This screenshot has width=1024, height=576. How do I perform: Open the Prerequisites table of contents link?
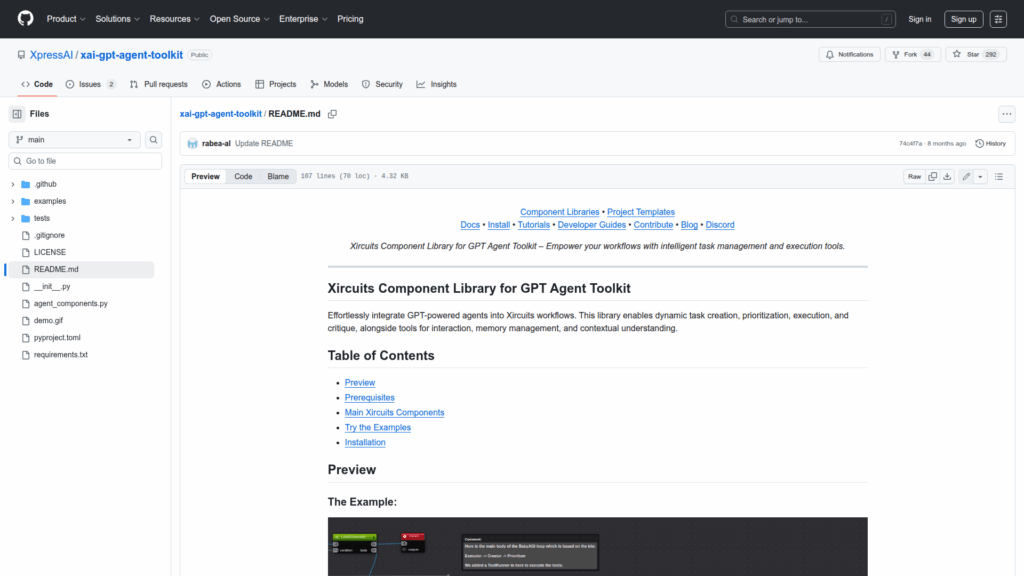pyautogui.click(x=369, y=397)
